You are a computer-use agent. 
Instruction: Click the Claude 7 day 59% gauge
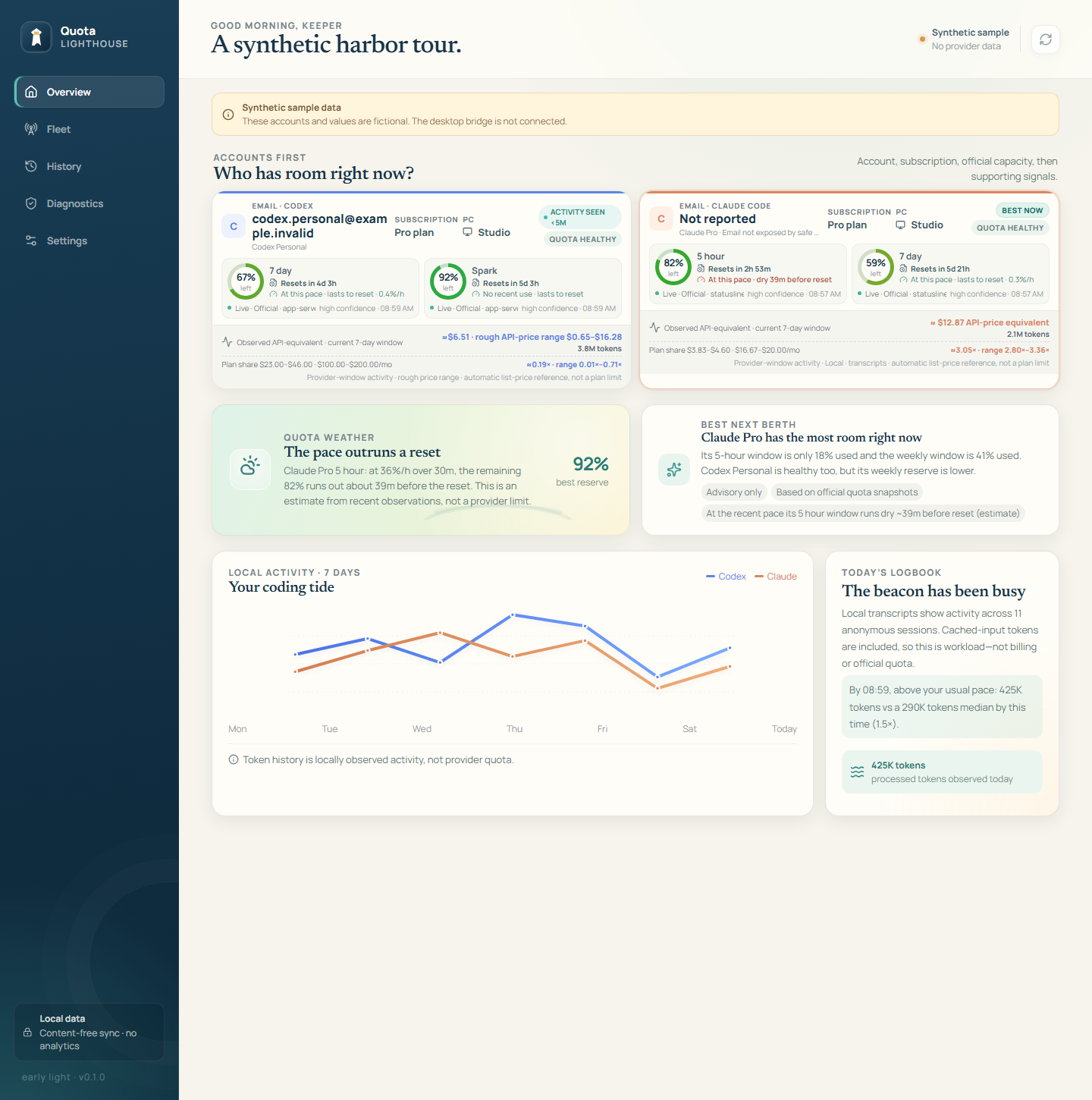(x=876, y=267)
